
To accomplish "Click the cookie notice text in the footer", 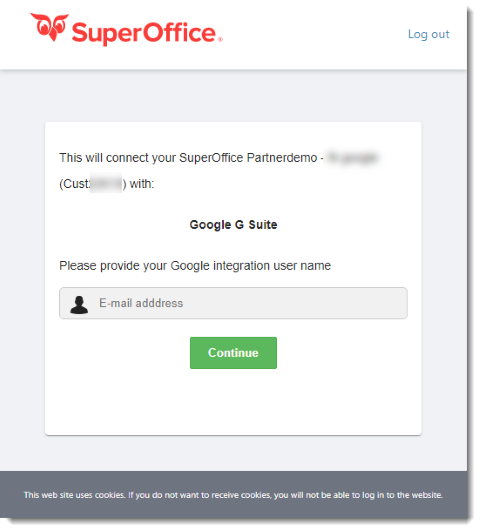I will pyautogui.click(x=233, y=495).
